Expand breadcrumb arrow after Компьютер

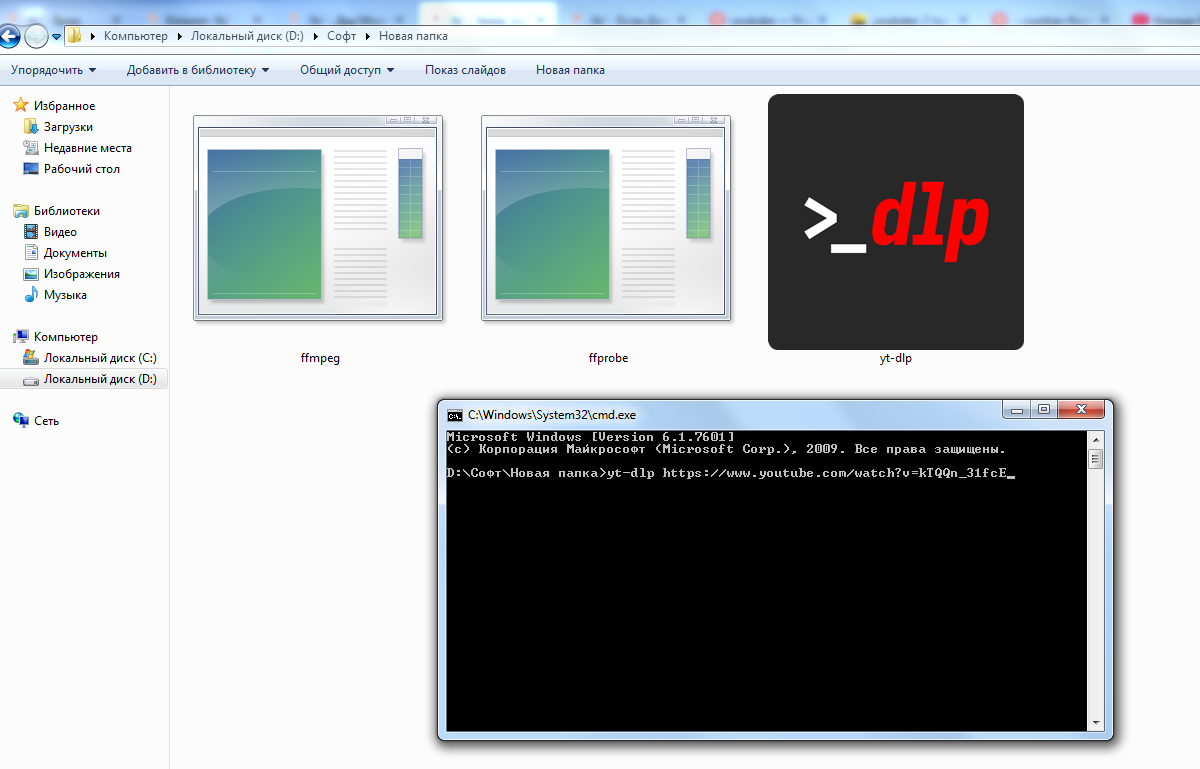180,36
